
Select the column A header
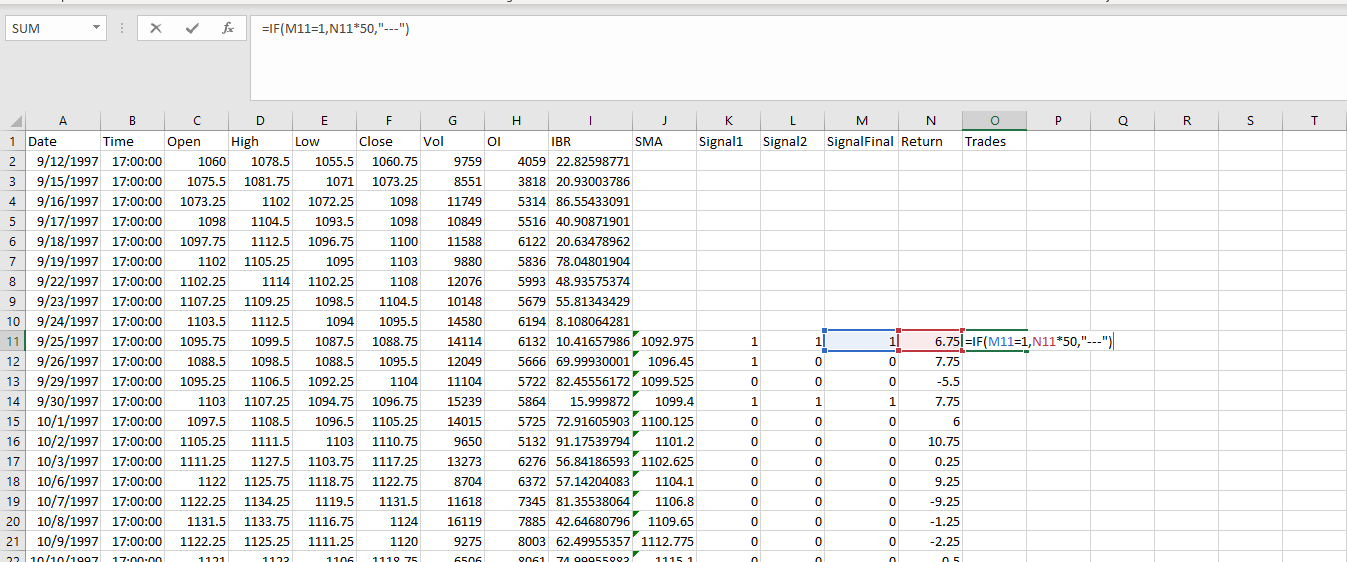[62, 121]
